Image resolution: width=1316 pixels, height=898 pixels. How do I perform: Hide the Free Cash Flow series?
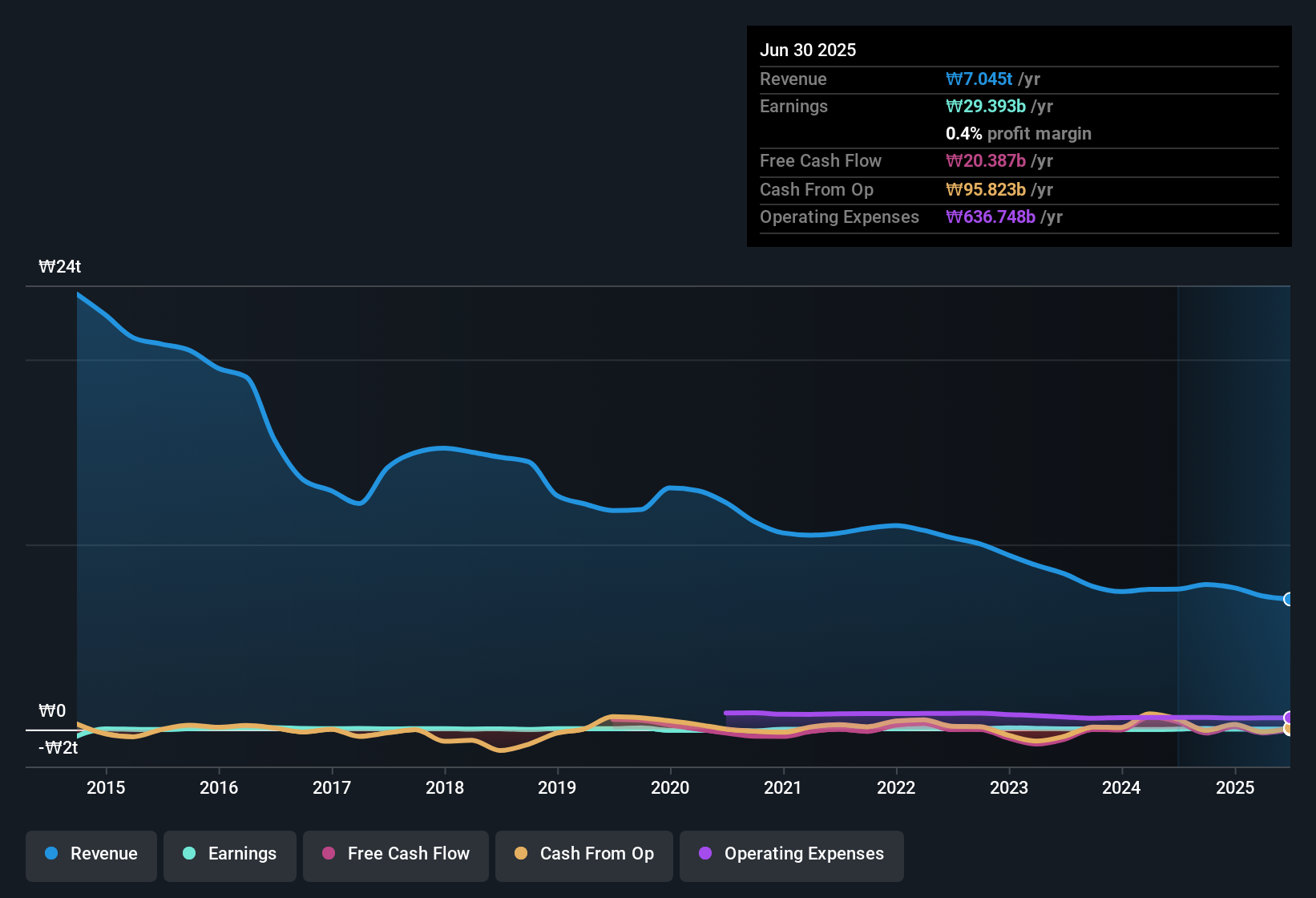tap(395, 854)
